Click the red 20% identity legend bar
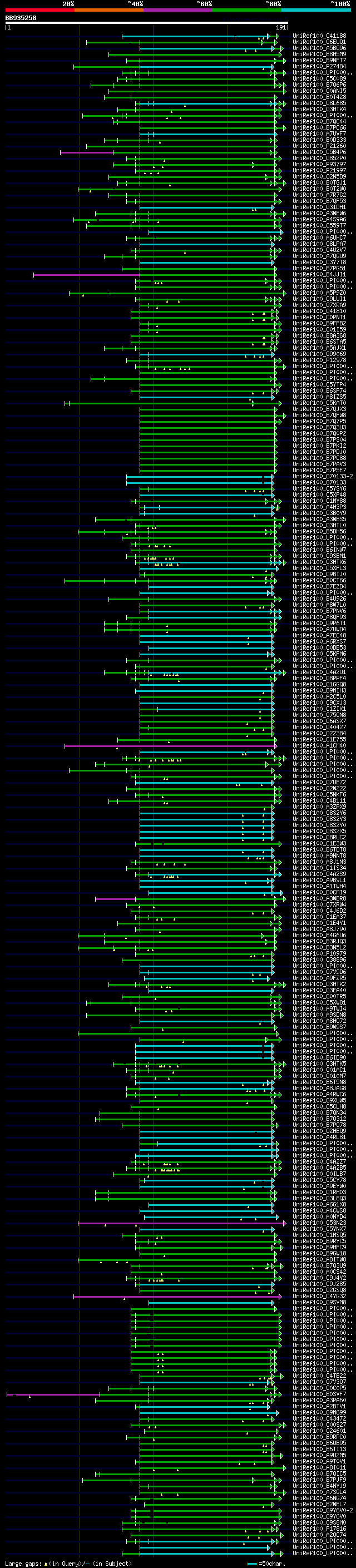 tap(39, 10)
